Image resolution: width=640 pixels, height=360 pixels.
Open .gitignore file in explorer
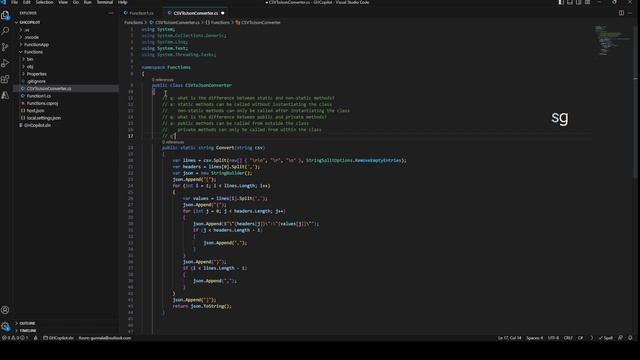[36, 81]
